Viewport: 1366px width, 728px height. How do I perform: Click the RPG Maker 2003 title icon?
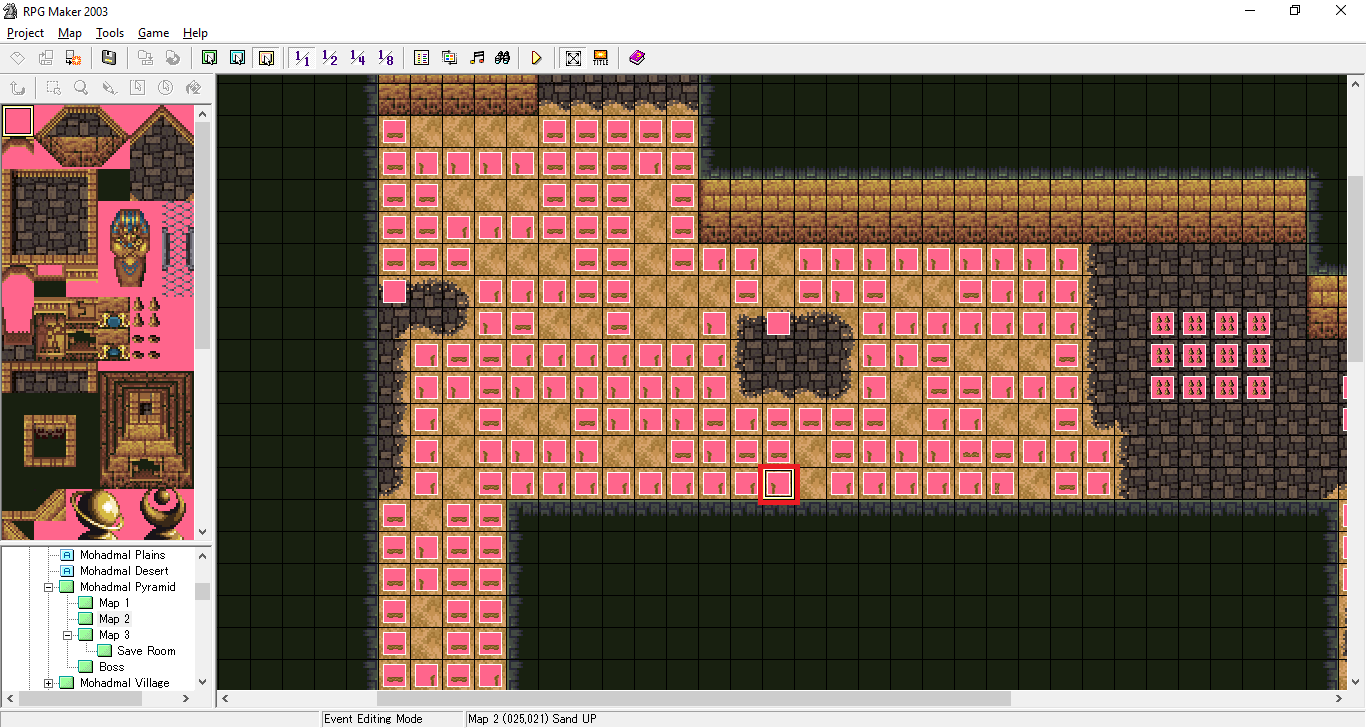[12, 10]
